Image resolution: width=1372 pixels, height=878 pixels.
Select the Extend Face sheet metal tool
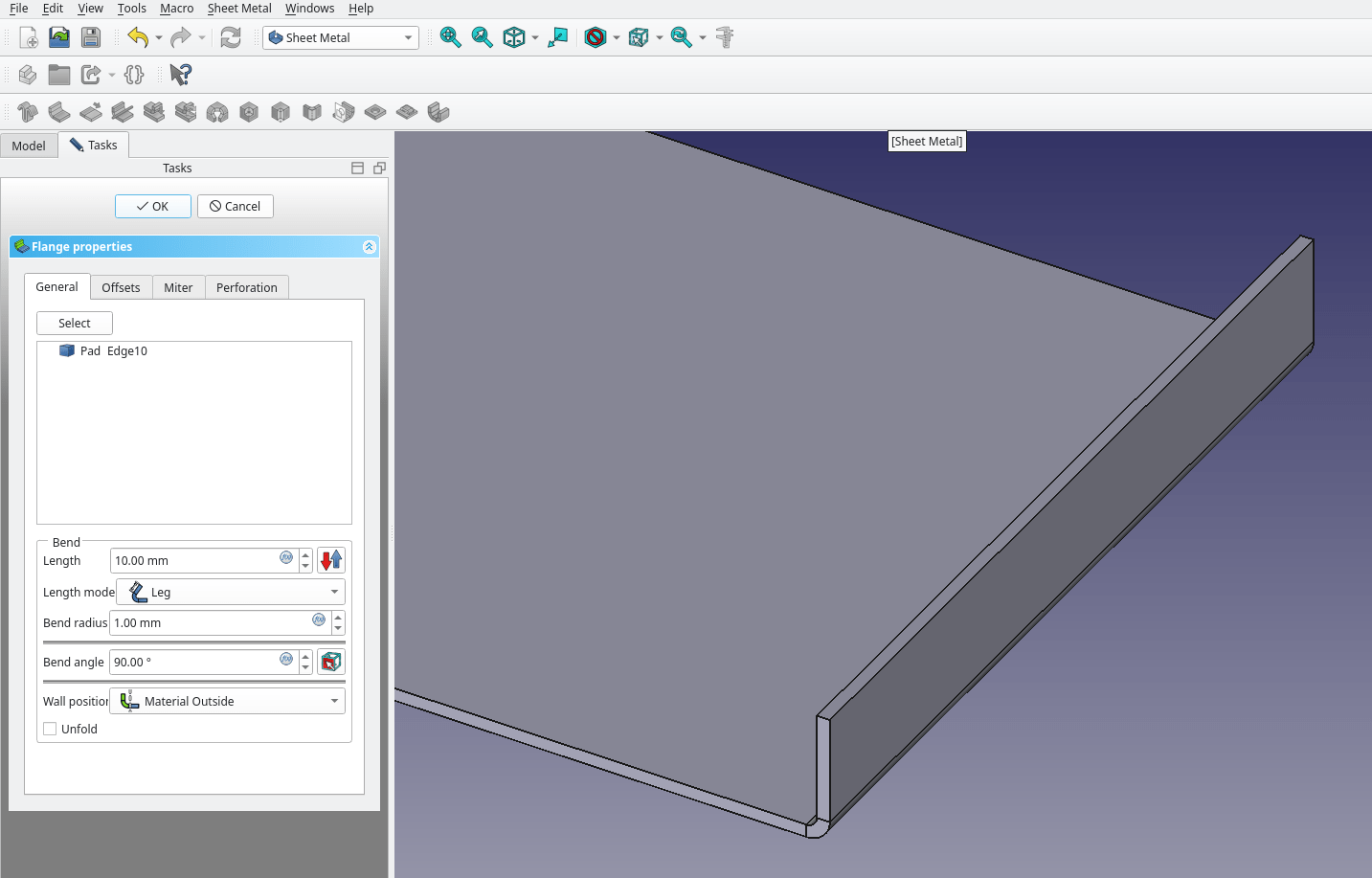[90, 111]
